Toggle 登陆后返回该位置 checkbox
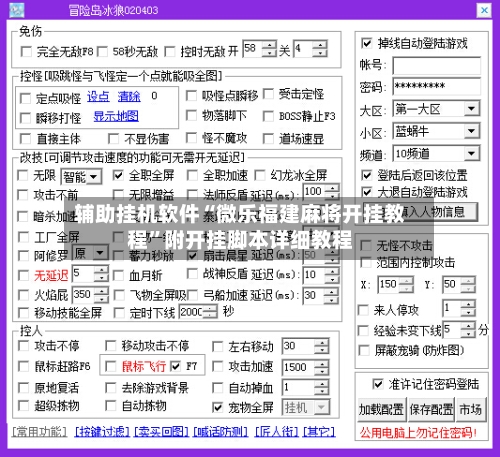 tap(367, 175)
